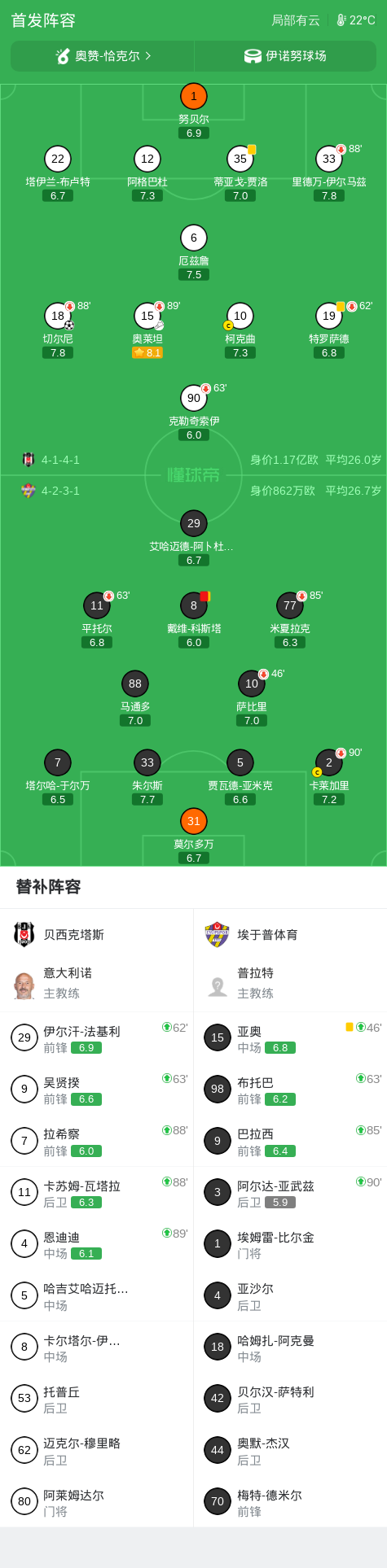
Task: Select substitute 伊尔汗-法基利 number 29
Action: tap(96, 1037)
